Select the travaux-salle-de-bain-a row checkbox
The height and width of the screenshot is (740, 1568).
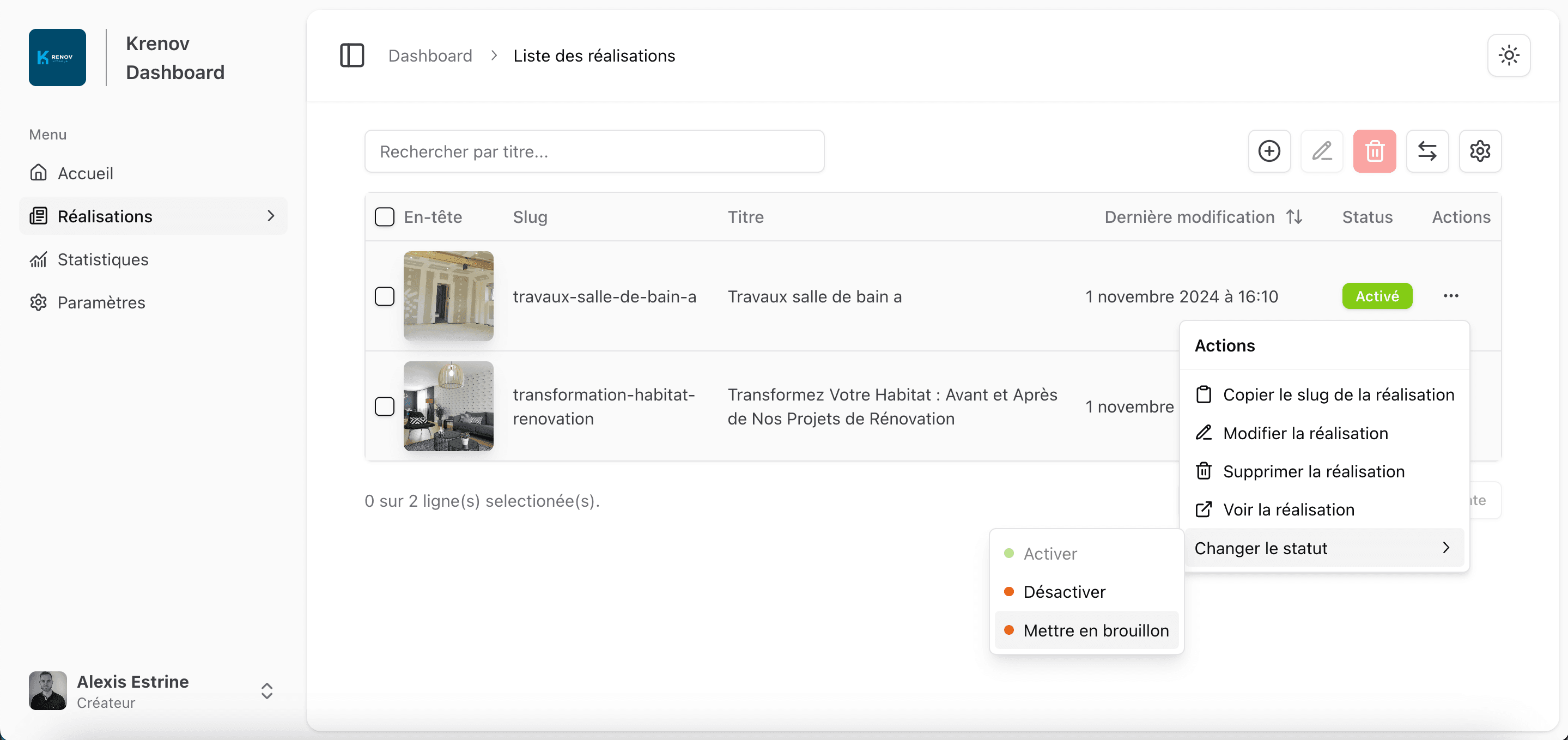385,296
